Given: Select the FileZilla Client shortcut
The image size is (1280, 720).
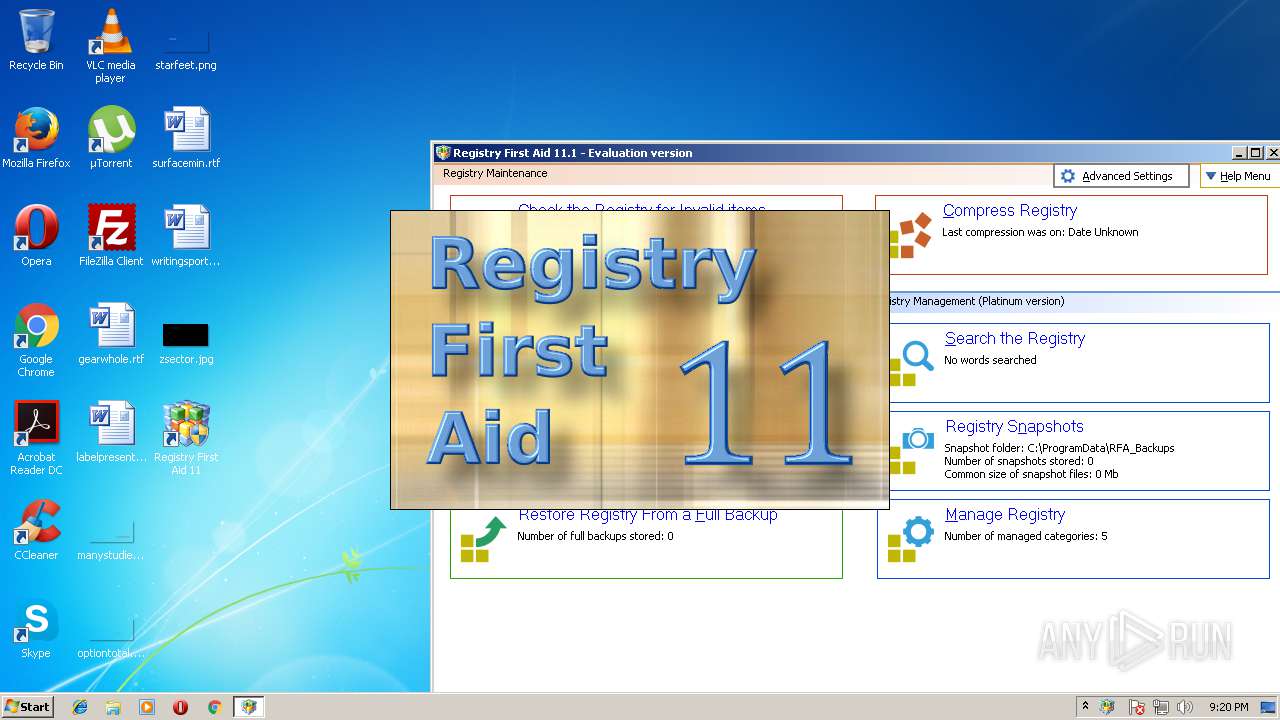Looking at the screenshot, I should click(x=111, y=236).
